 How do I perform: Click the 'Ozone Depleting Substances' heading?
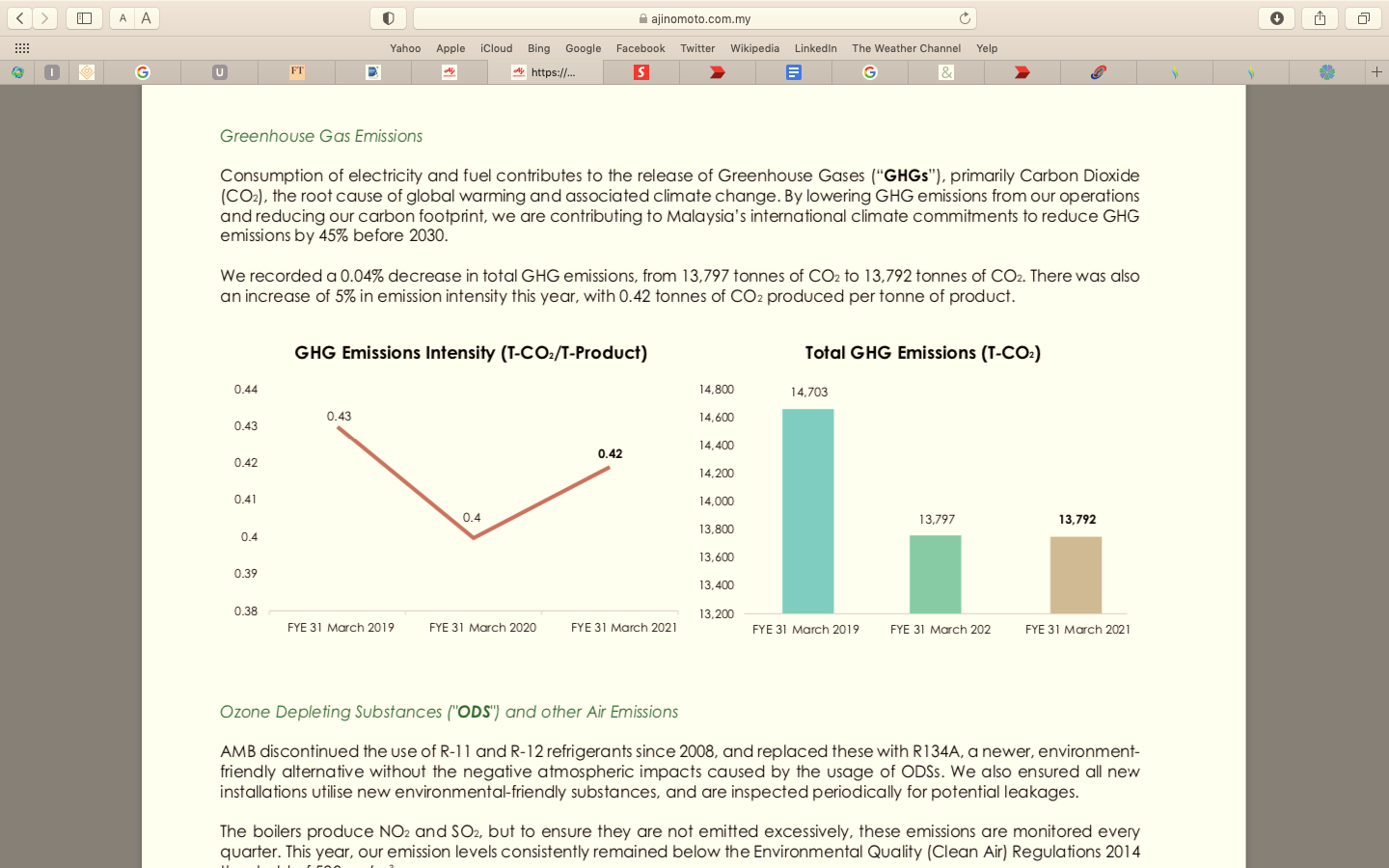449,712
